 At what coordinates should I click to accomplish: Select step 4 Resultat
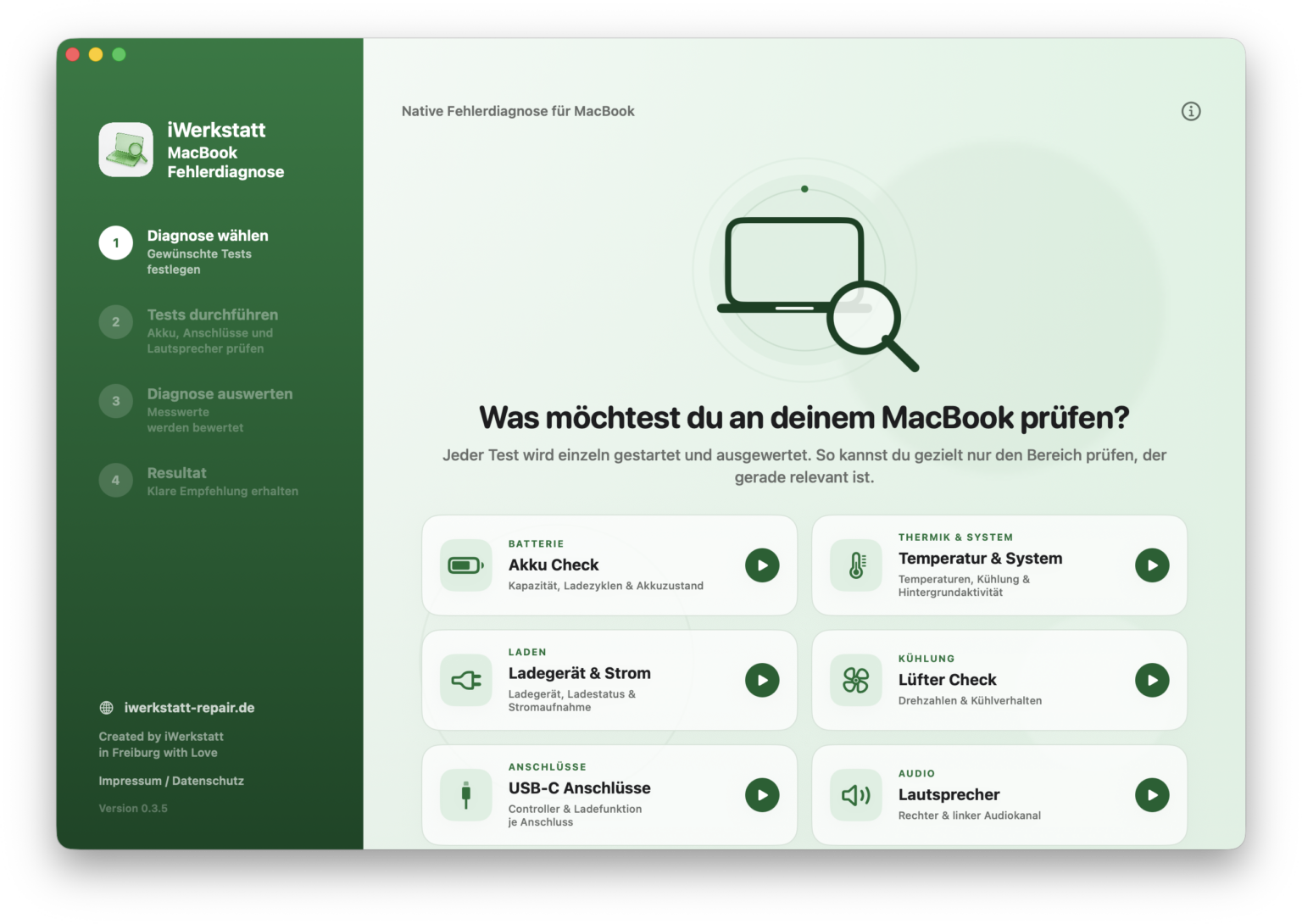pyautogui.click(x=199, y=481)
